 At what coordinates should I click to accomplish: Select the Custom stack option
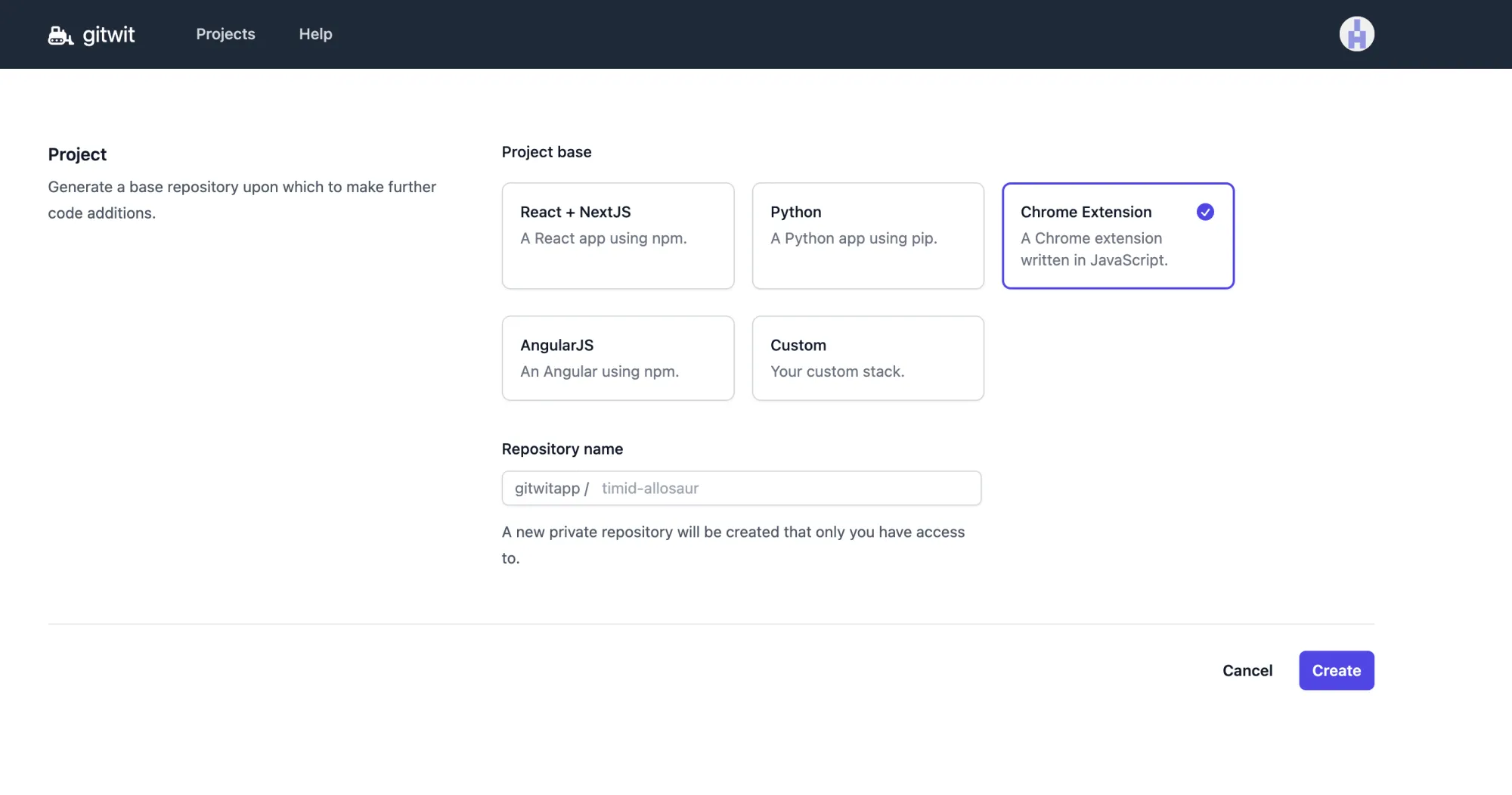(867, 358)
